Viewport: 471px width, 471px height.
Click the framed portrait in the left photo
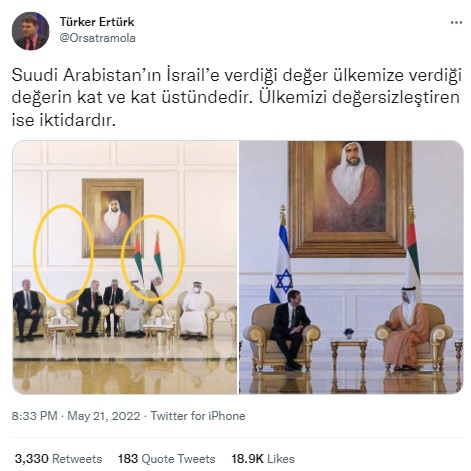(x=113, y=218)
